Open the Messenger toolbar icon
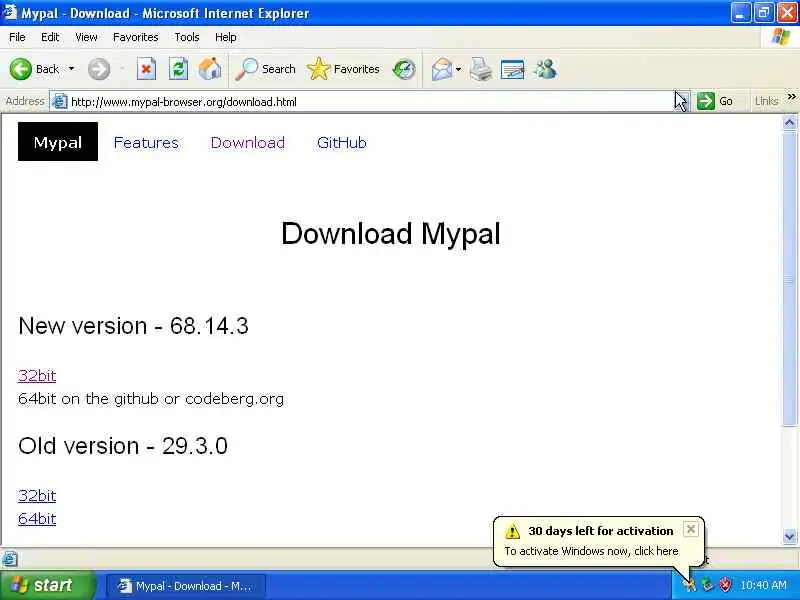This screenshot has height=600, width=800. click(x=545, y=69)
